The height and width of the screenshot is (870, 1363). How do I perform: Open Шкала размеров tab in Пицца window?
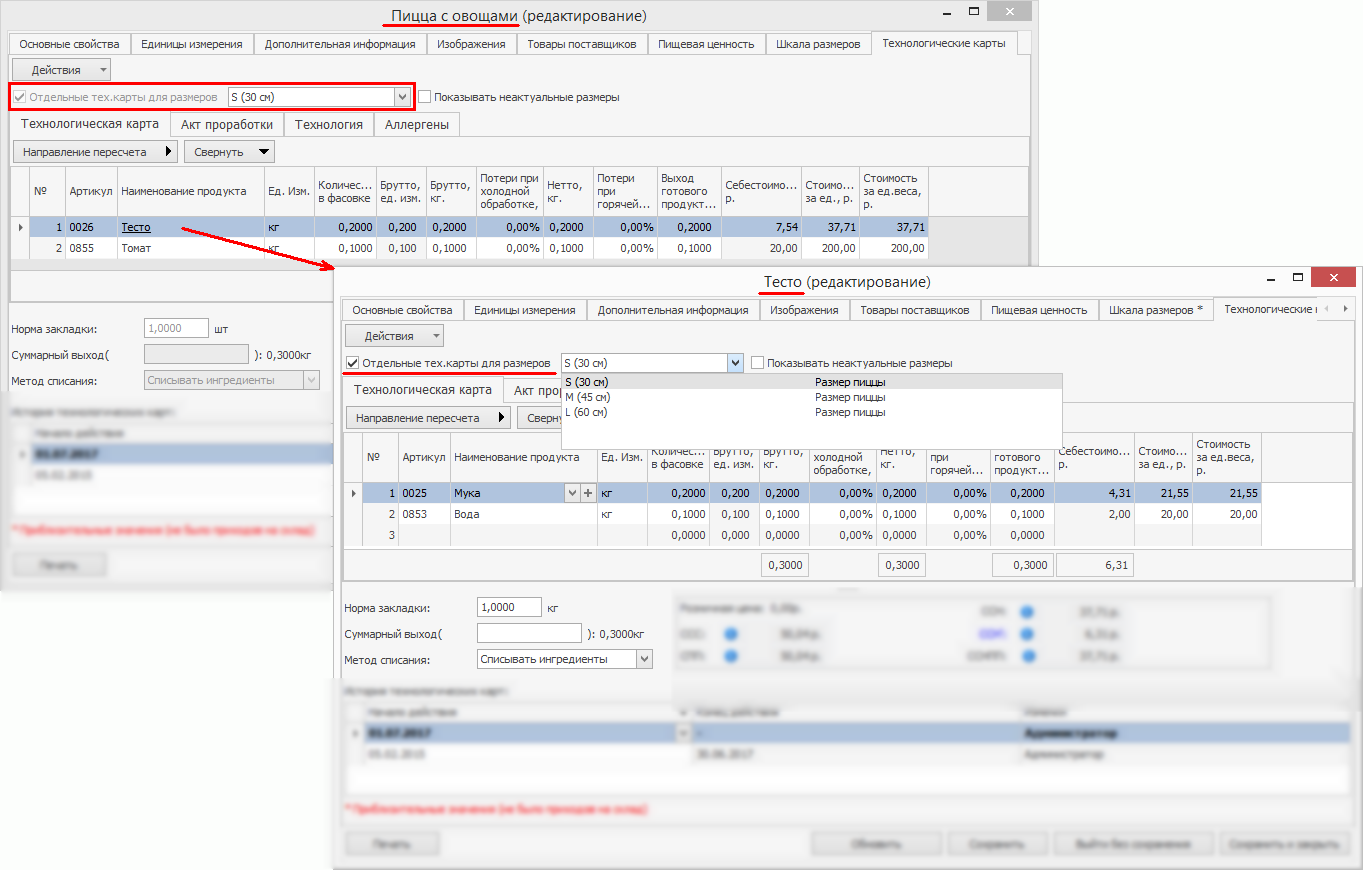pos(818,44)
